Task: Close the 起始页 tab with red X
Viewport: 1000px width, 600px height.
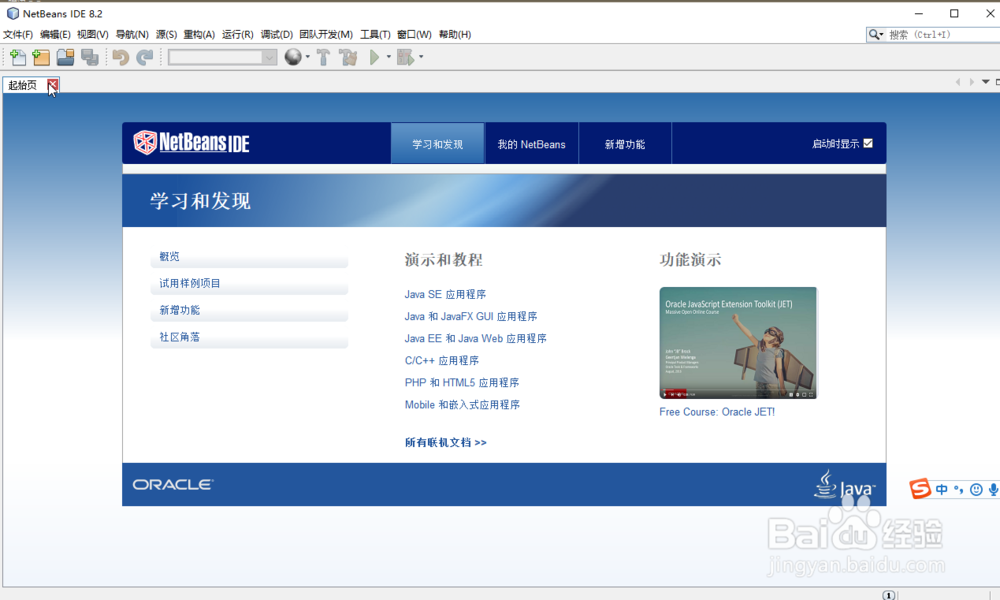Action: point(53,84)
